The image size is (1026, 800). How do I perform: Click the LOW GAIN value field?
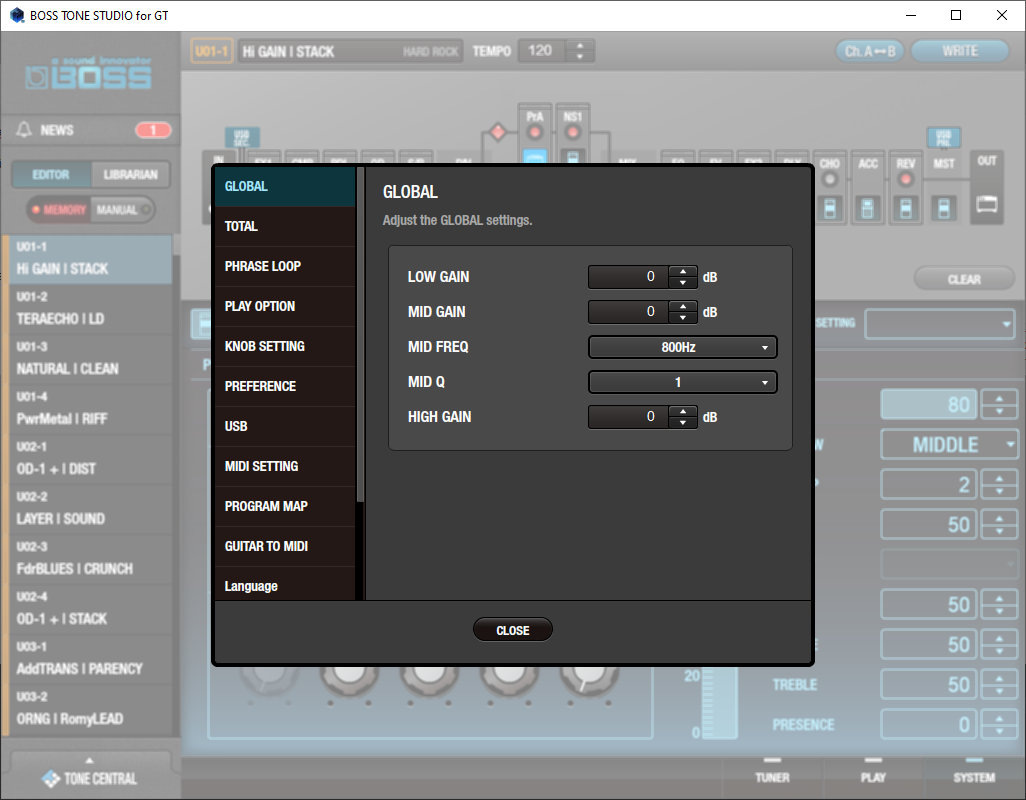pyautogui.click(x=628, y=277)
